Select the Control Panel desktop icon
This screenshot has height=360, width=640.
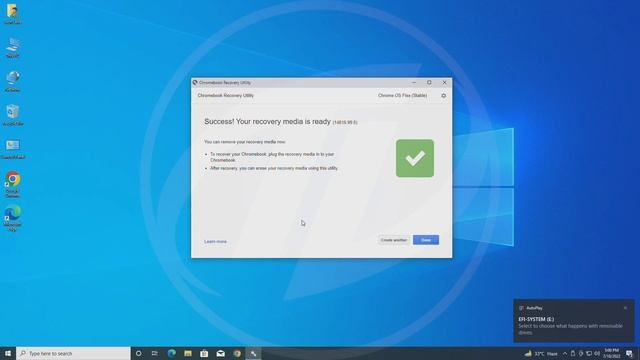pyautogui.click(x=13, y=149)
